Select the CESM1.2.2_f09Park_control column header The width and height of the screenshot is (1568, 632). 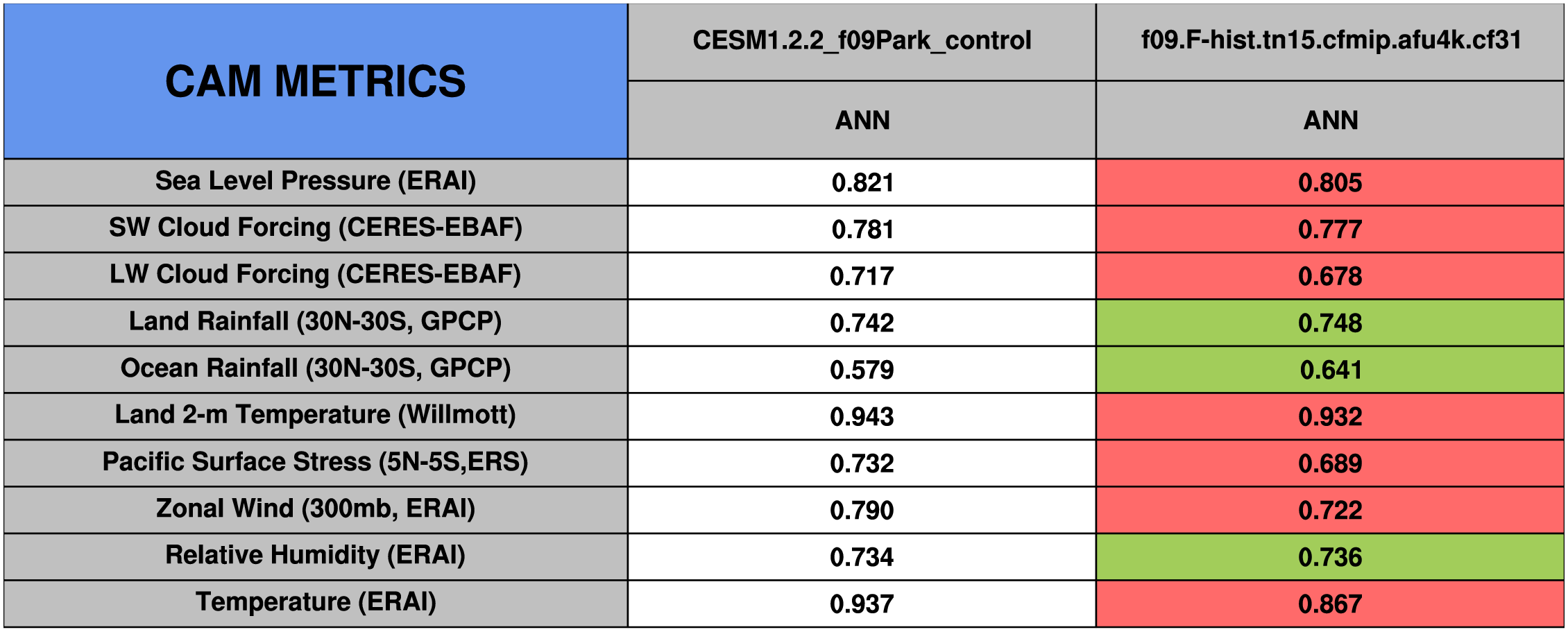click(x=862, y=41)
